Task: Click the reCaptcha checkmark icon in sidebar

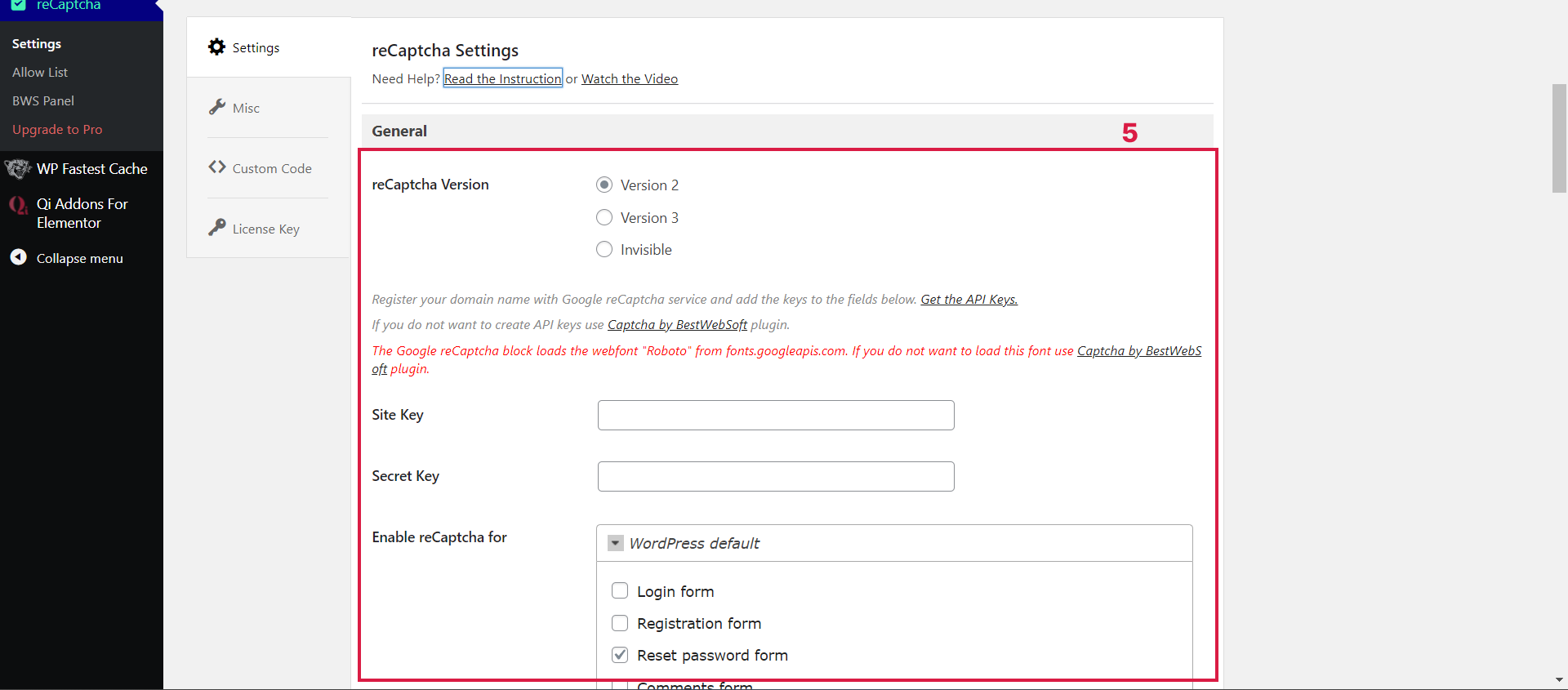Action: tap(18, 5)
